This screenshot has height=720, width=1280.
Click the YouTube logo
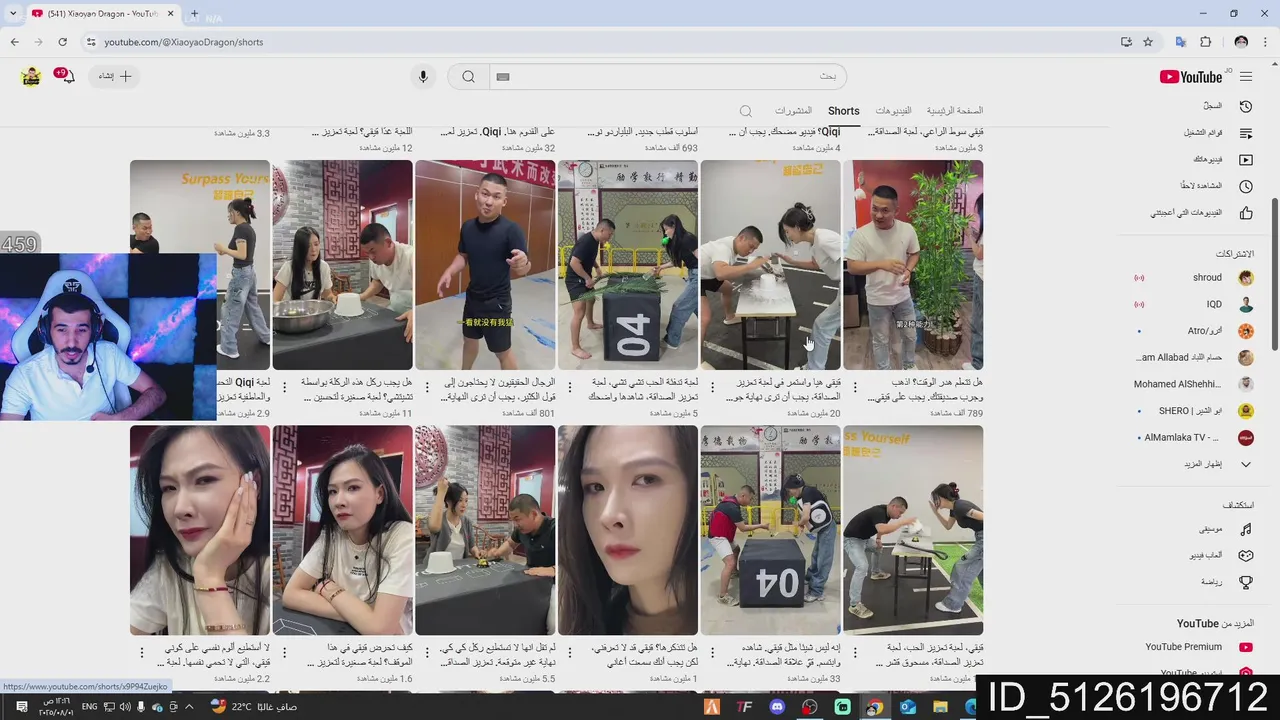point(1192,77)
